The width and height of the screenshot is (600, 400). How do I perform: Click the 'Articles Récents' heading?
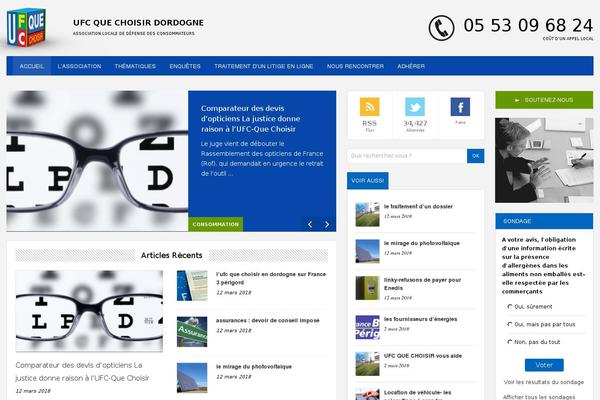pos(171,255)
